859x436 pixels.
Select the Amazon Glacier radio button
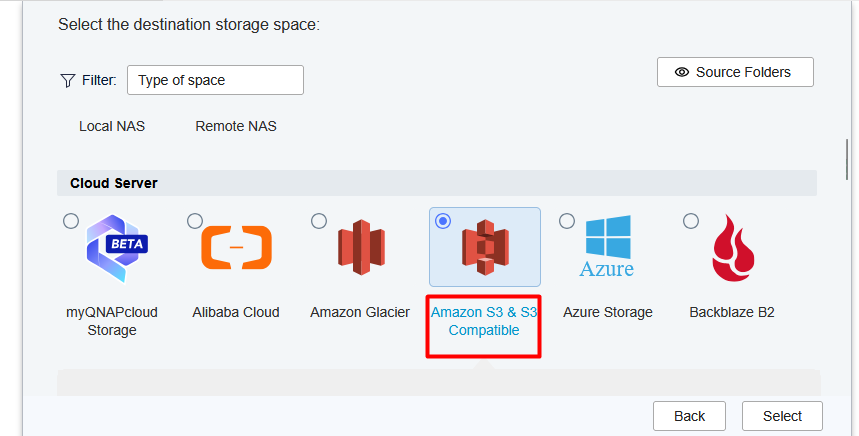[319, 221]
